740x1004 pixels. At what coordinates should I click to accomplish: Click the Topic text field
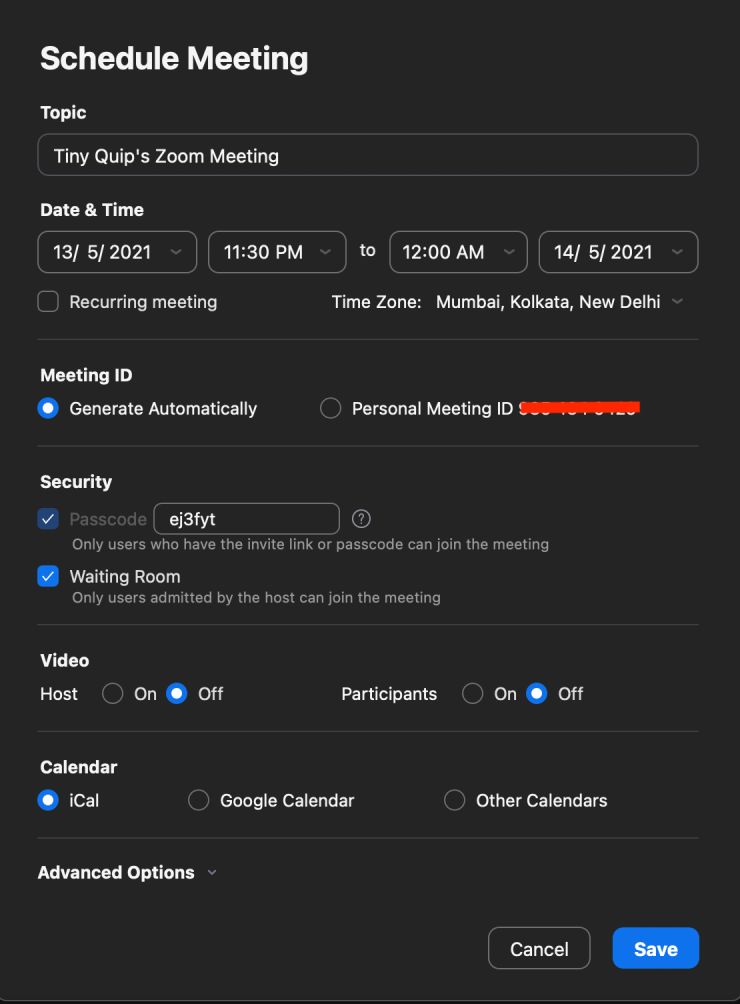pos(368,155)
